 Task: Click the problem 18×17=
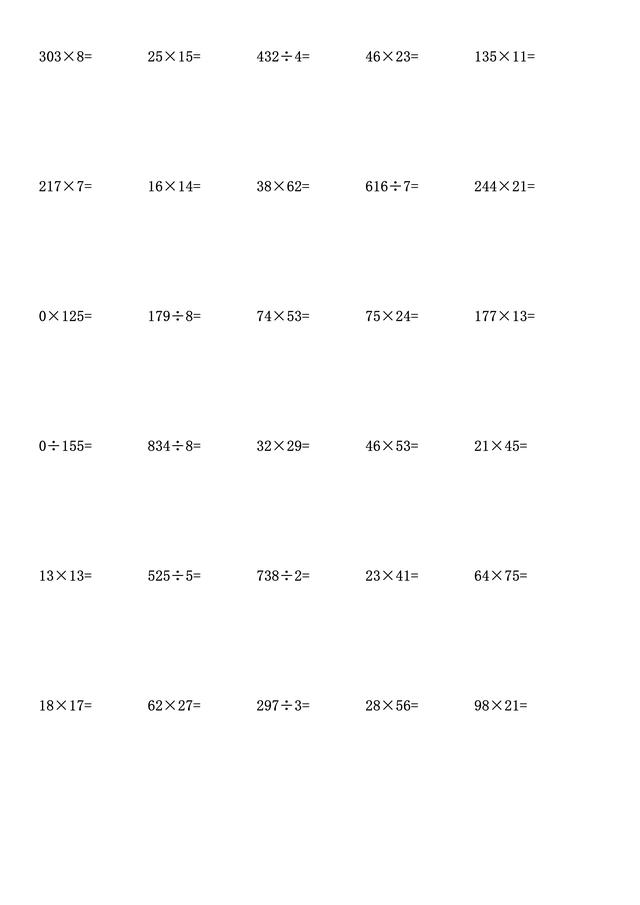(x=65, y=706)
